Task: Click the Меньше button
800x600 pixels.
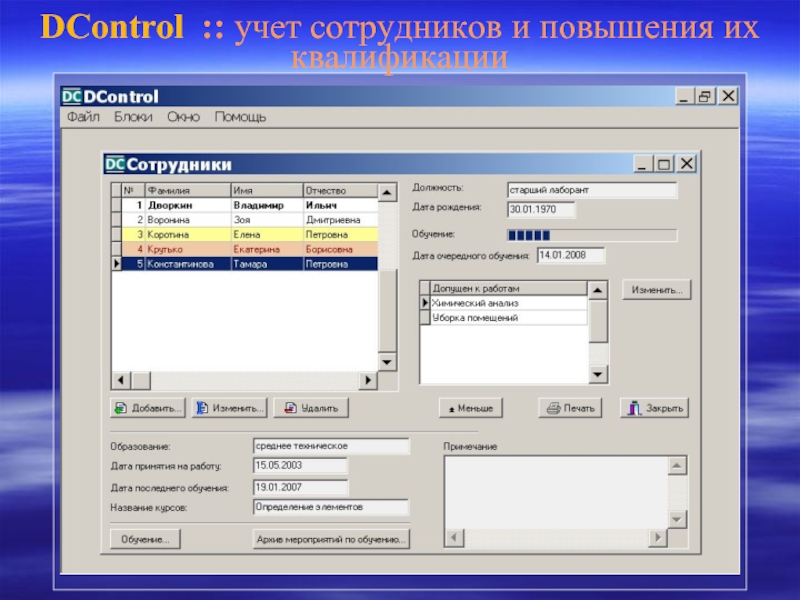Action: (x=470, y=408)
